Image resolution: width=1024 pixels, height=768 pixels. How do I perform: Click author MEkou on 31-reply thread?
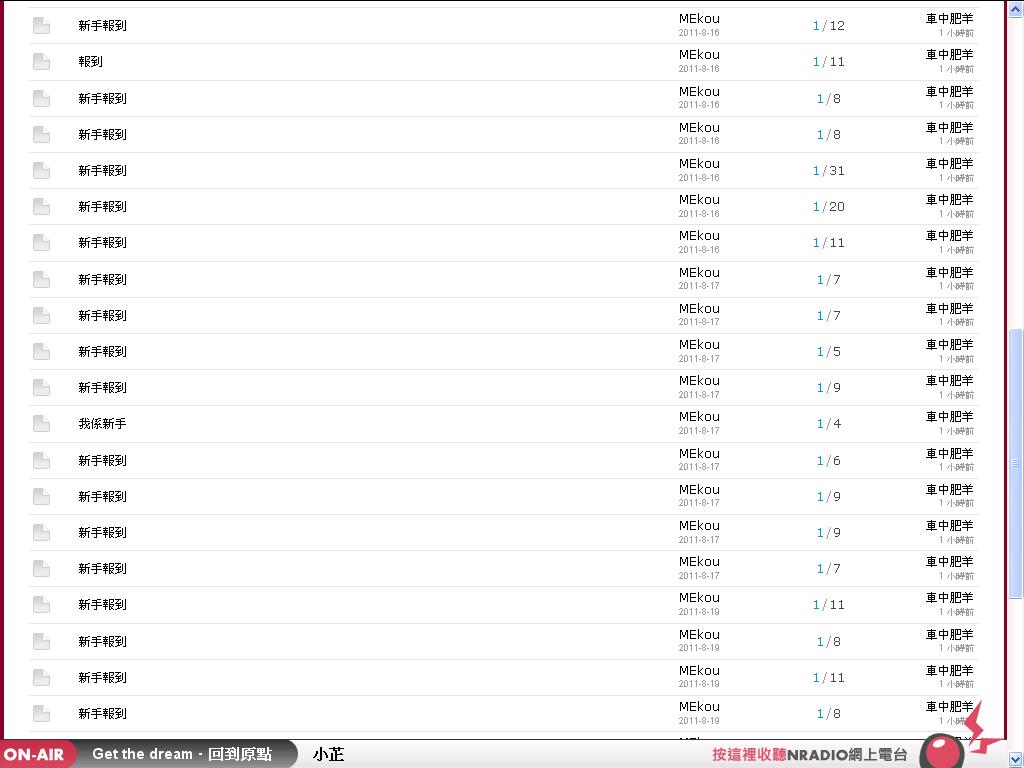[699, 164]
